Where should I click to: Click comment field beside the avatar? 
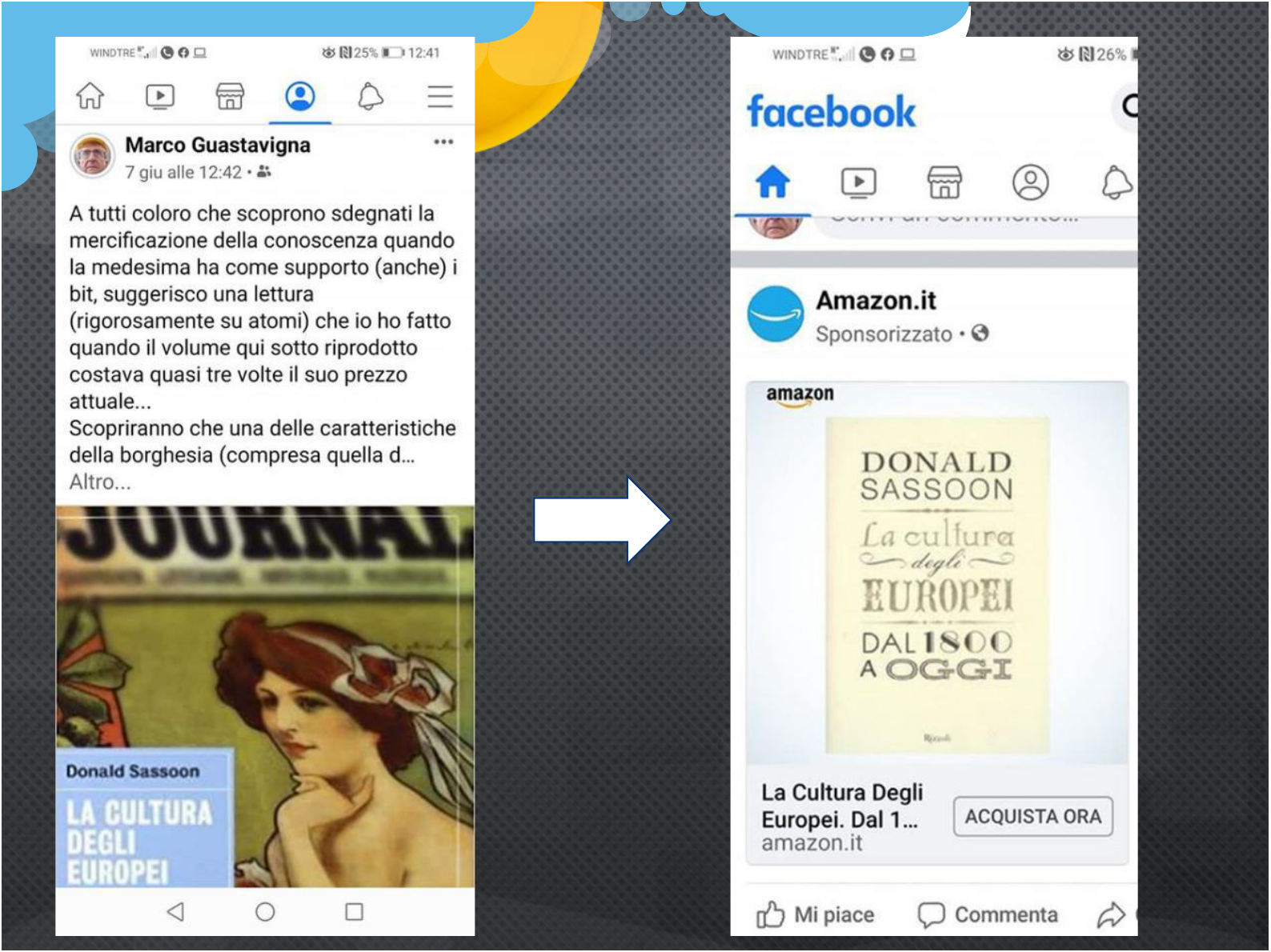coord(976,226)
